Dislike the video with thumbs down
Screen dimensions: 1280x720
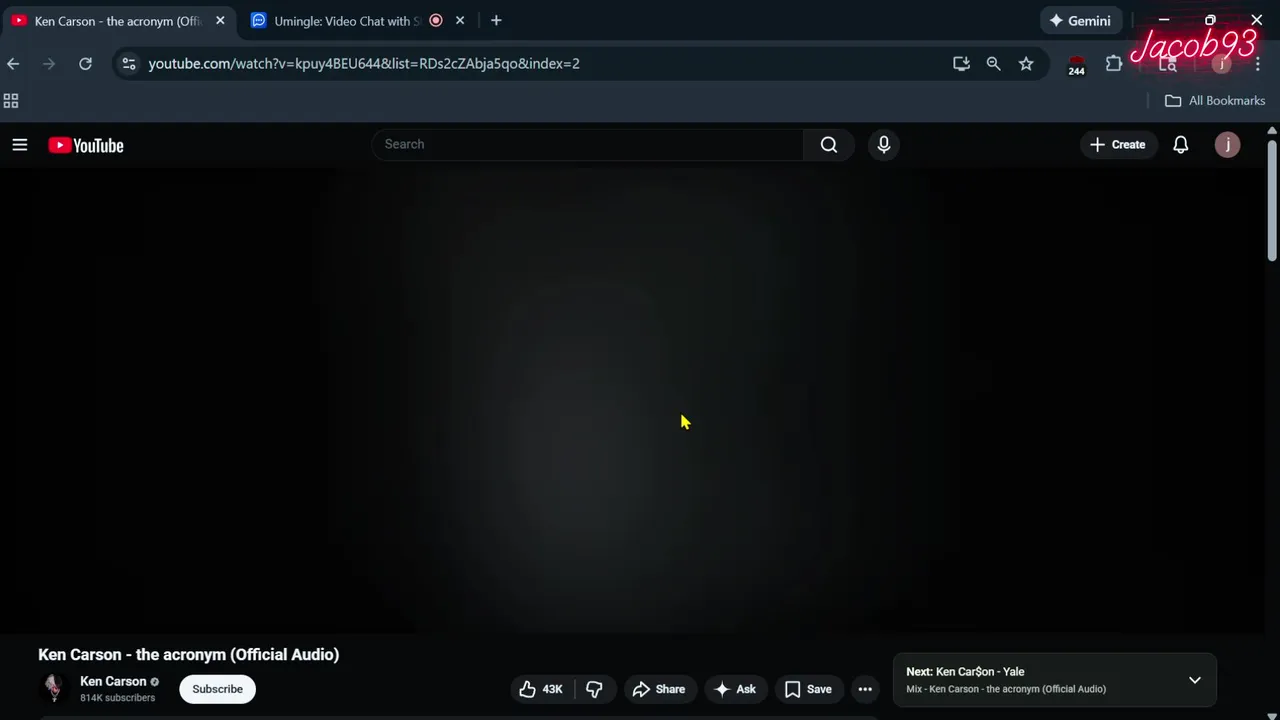pos(594,689)
